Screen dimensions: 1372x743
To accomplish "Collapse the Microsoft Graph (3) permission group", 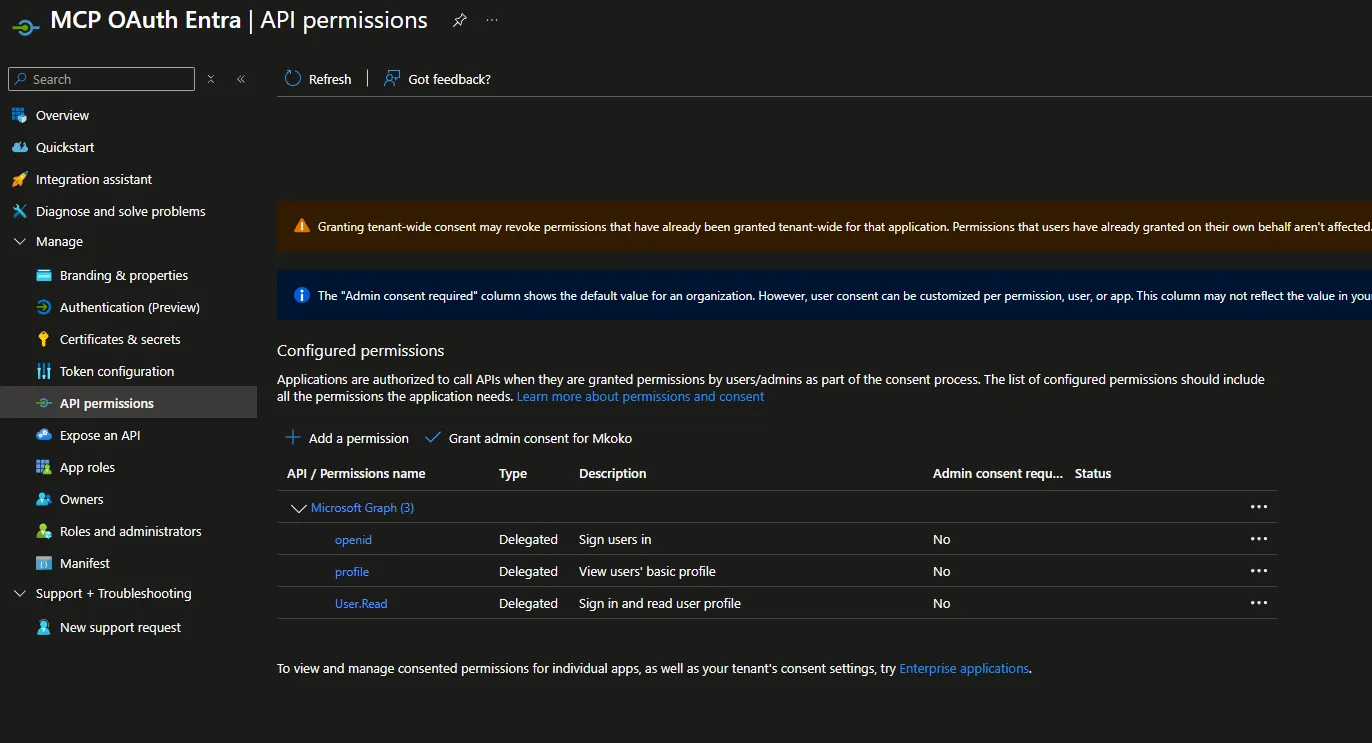I will click(x=298, y=508).
